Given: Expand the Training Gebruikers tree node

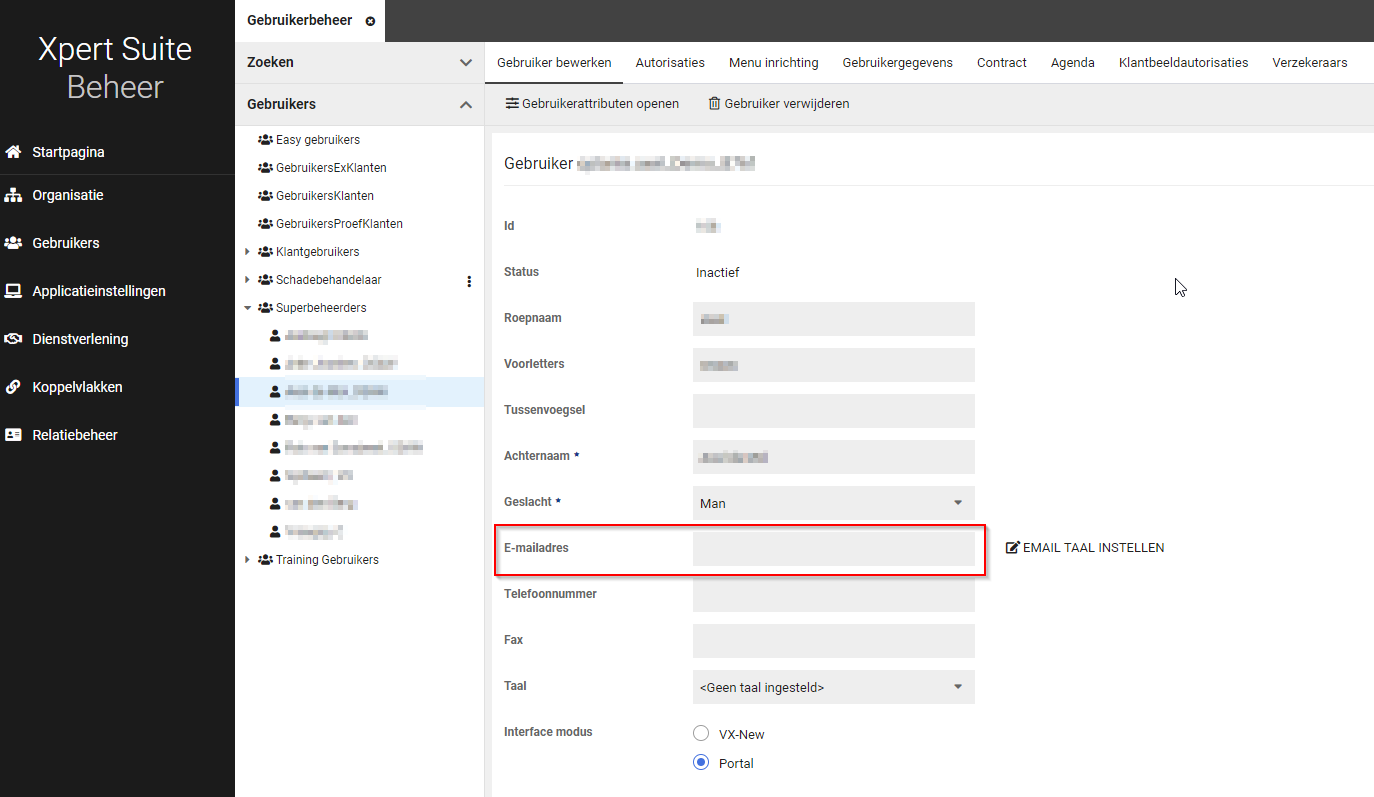Looking at the screenshot, I should point(248,560).
